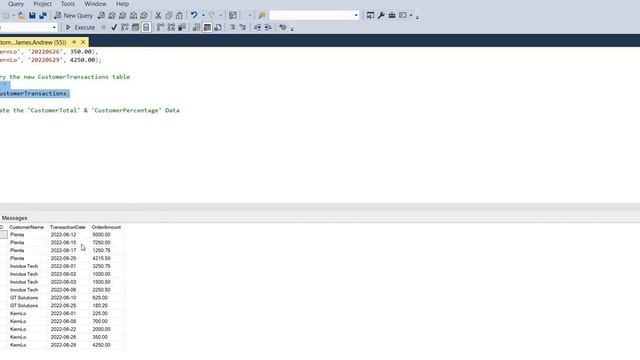Open the Query Options icon
Viewport: 640px width, 360px height.
coord(136,27)
